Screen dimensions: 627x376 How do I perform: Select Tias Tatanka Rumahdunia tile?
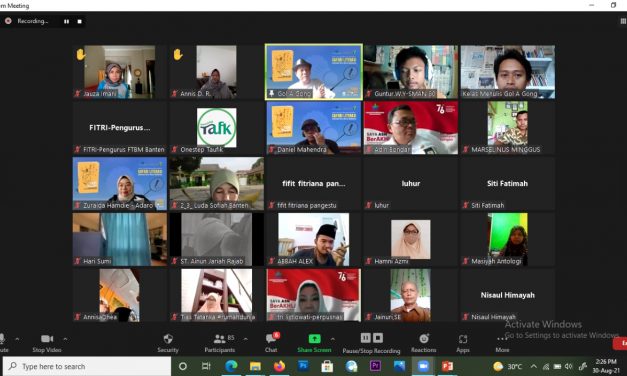tap(216, 295)
